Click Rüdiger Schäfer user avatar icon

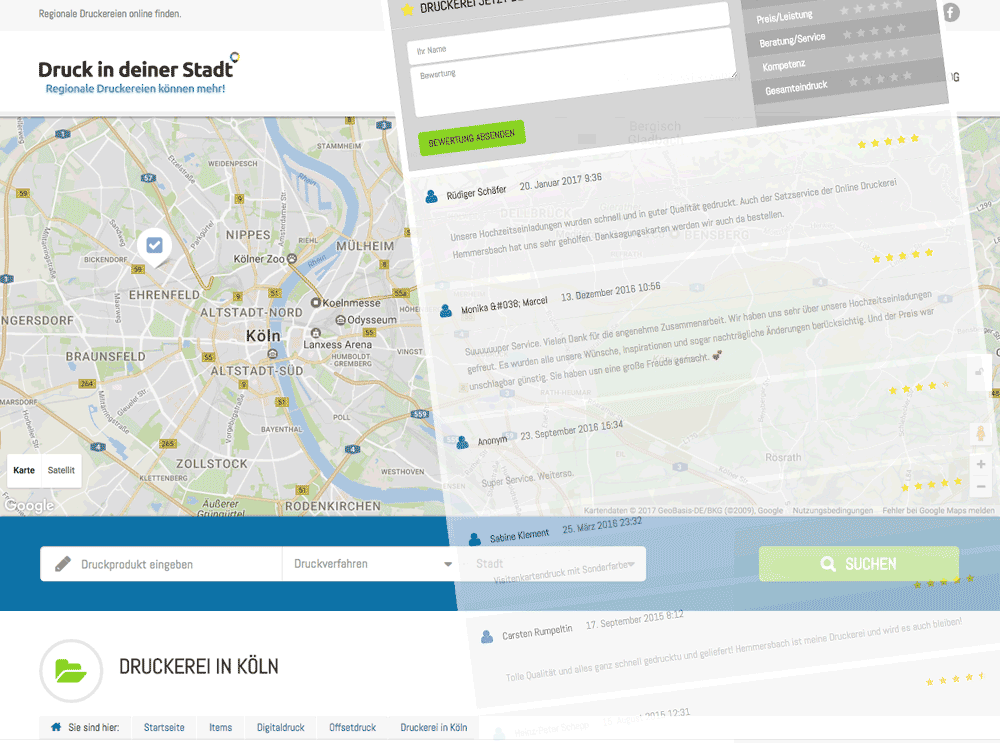(x=432, y=196)
